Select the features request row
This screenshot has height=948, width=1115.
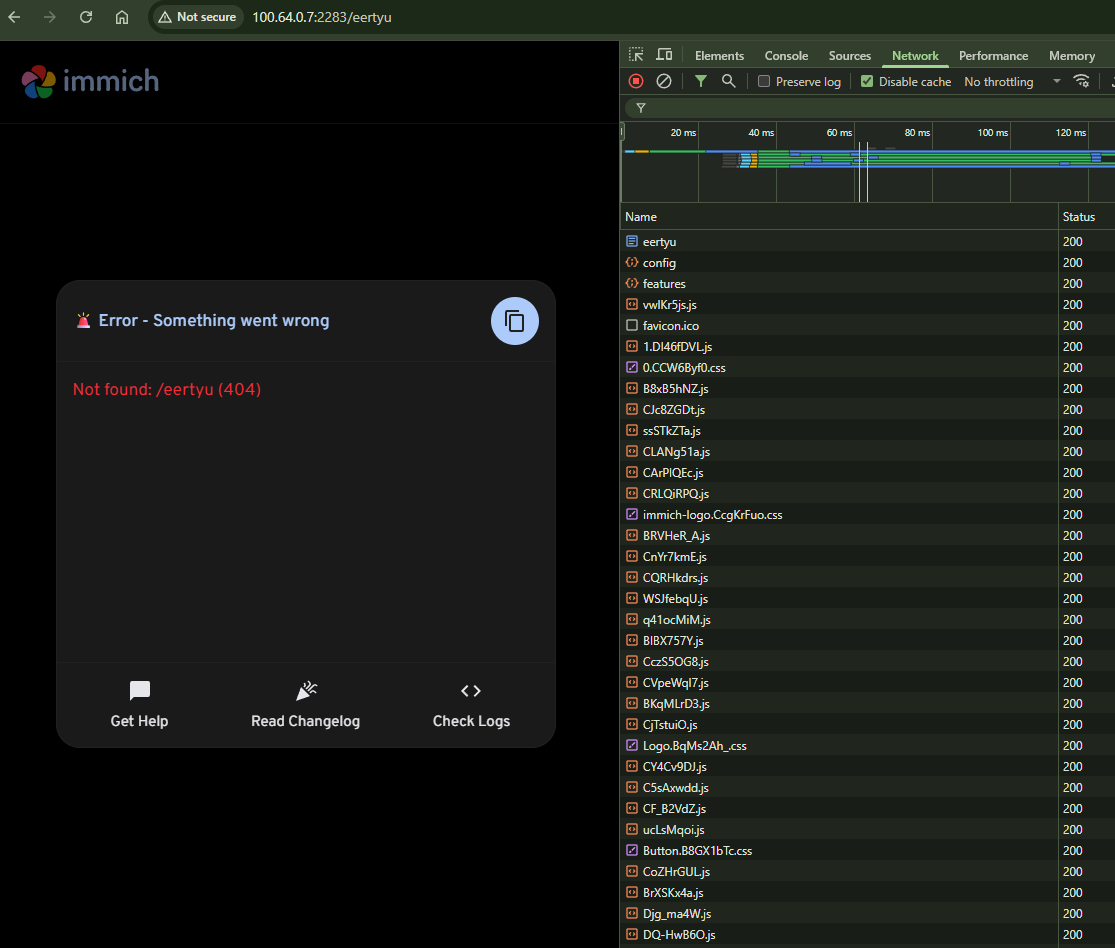pyautogui.click(x=868, y=284)
